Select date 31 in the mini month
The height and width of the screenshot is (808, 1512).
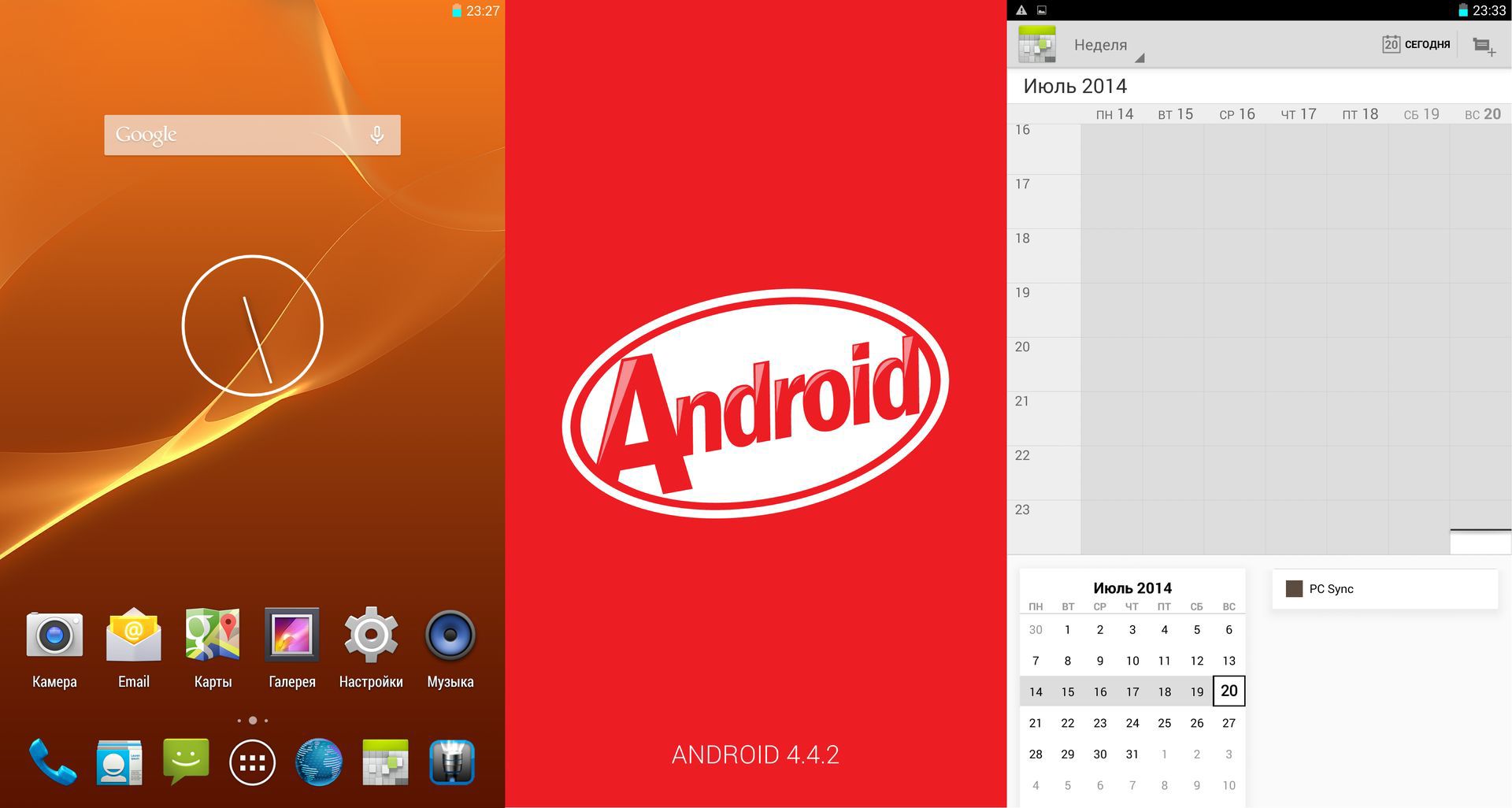click(x=1132, y=754)
